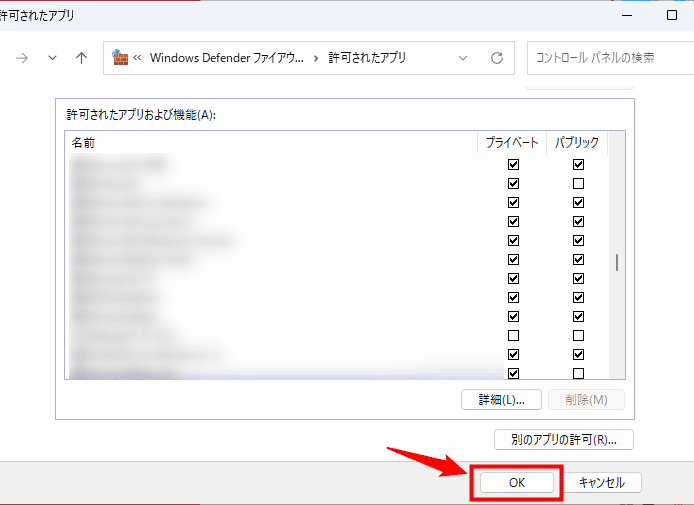Check the only unchecked プライベート checkbox
The width and height of the screenshot is (694, 505).
[513, 335]
